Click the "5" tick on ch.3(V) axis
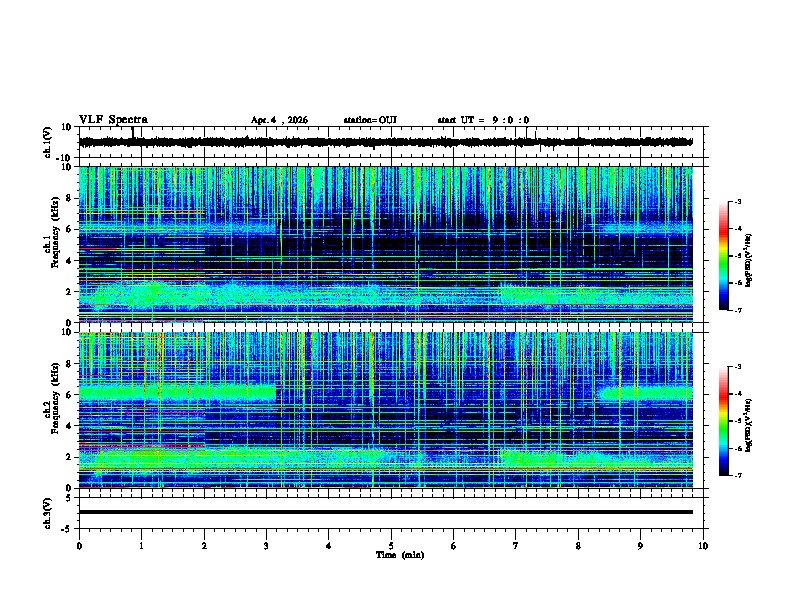The width and height of the screenshot is (792, 612). (x=70, y=498)
